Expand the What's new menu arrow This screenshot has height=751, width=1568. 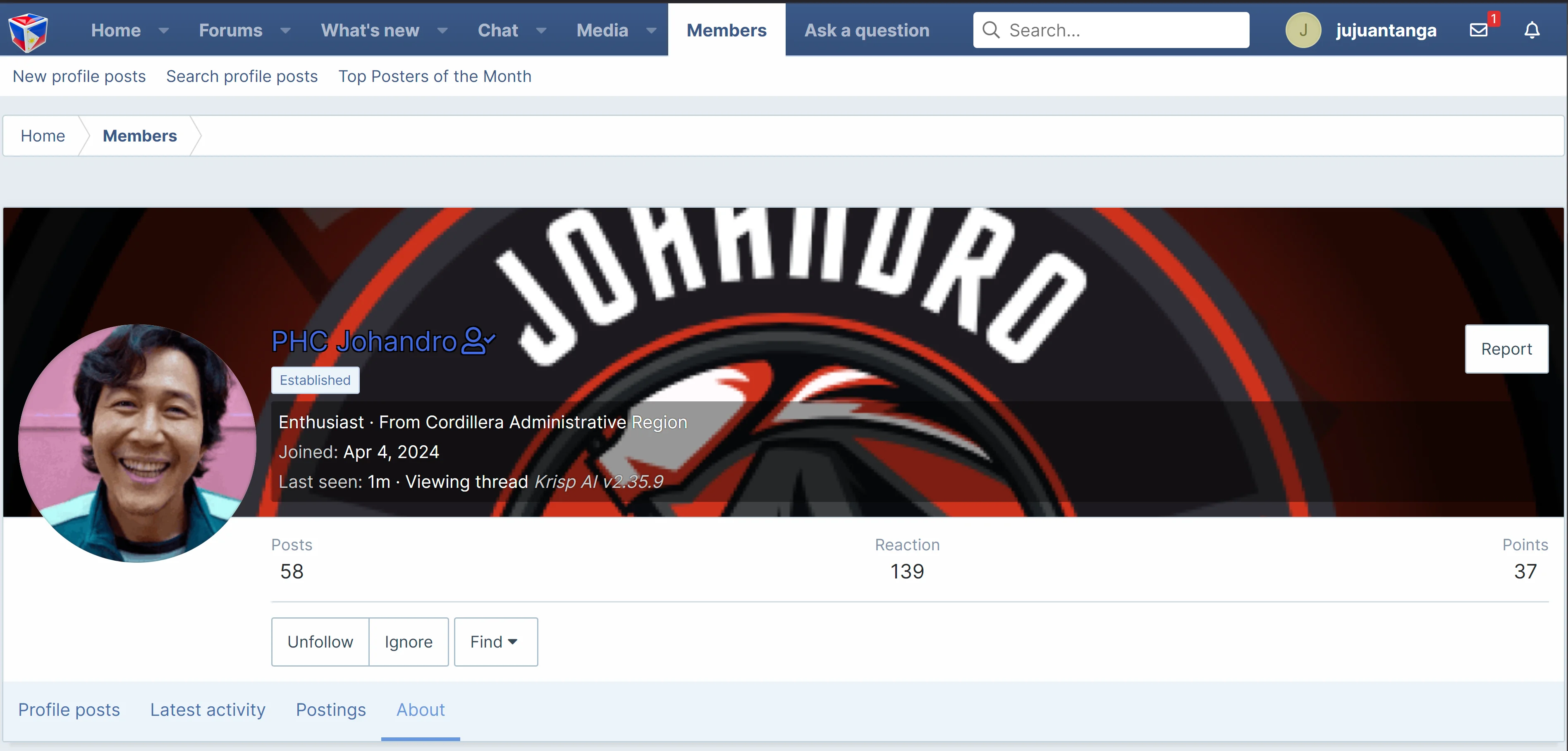[442, 30]
